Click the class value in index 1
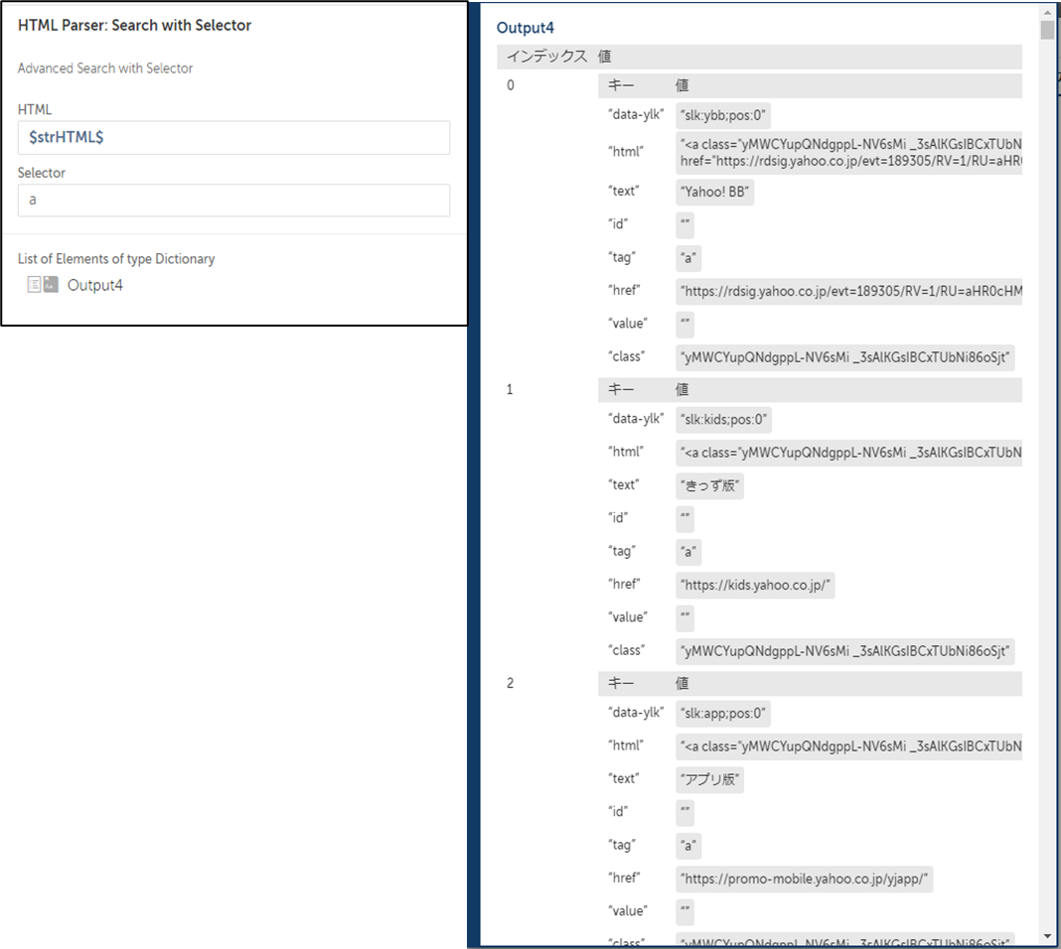The width and height of the screenshot is (1061, 949). click(845, 651)
